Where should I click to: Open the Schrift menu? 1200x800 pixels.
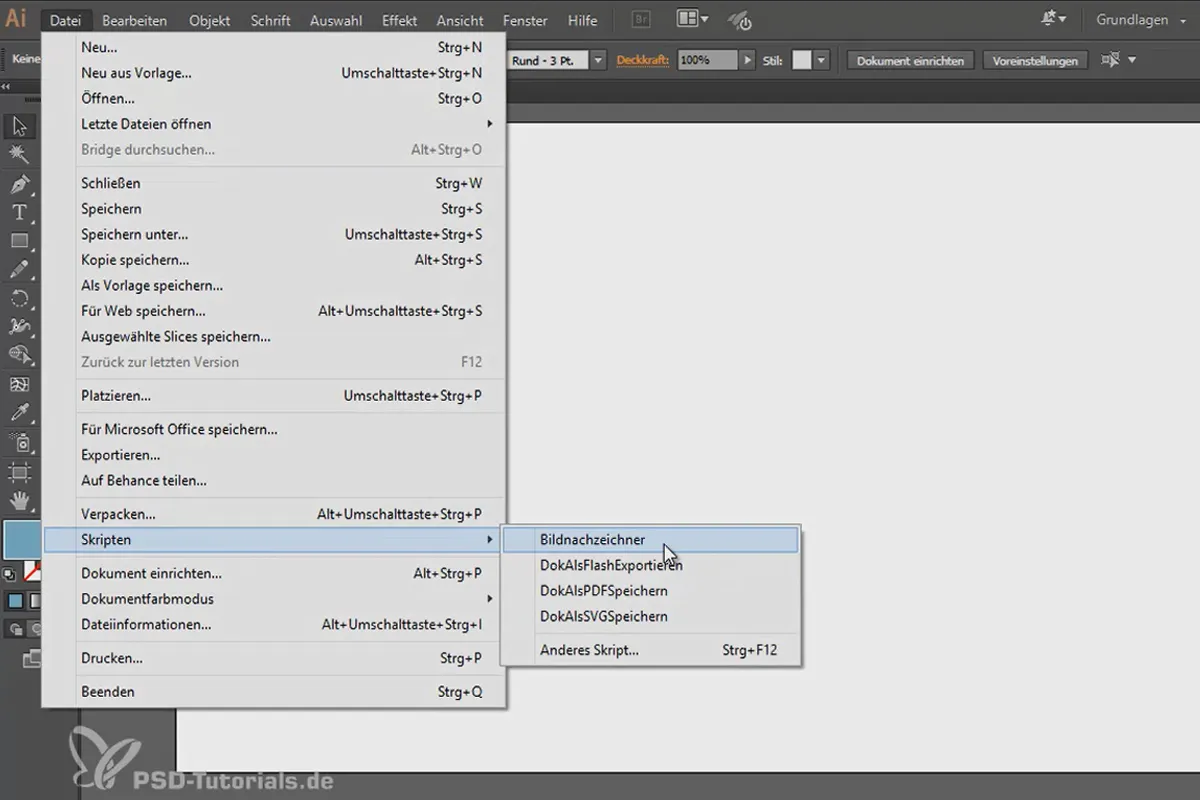[270, 20]
